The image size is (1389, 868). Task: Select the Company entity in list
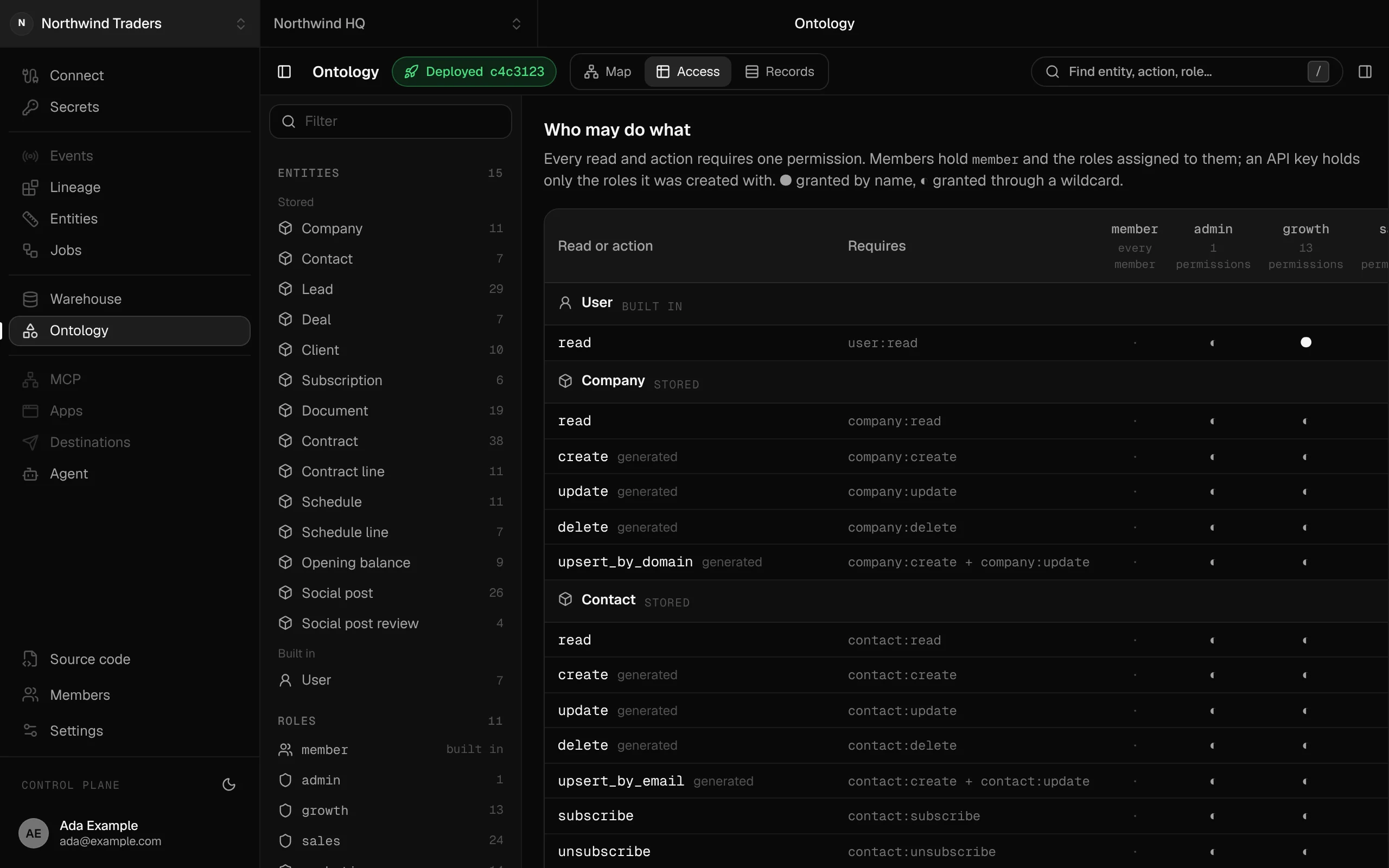pos(390,228)
